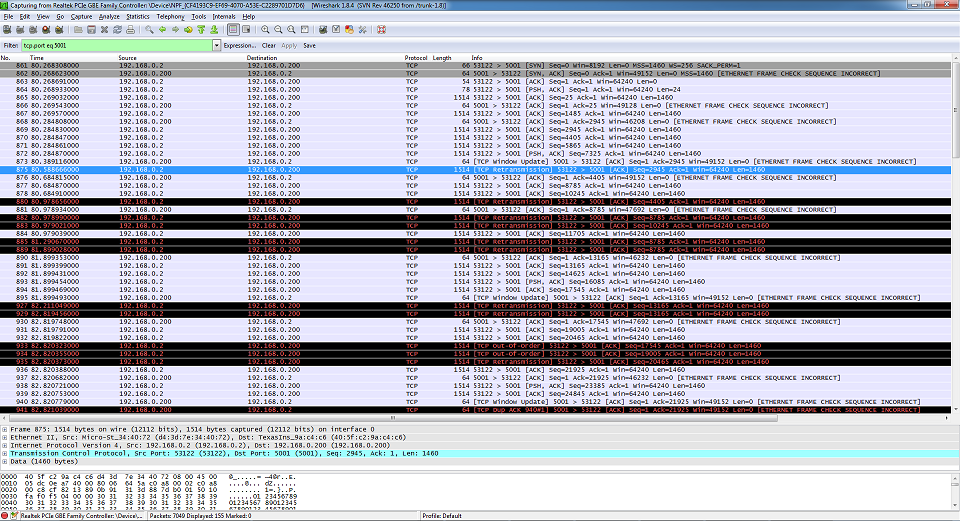This screenshot has width=960, height=521.
Task: Jump to the last packet
Action: pyautogui.click(x=214, y=29)
